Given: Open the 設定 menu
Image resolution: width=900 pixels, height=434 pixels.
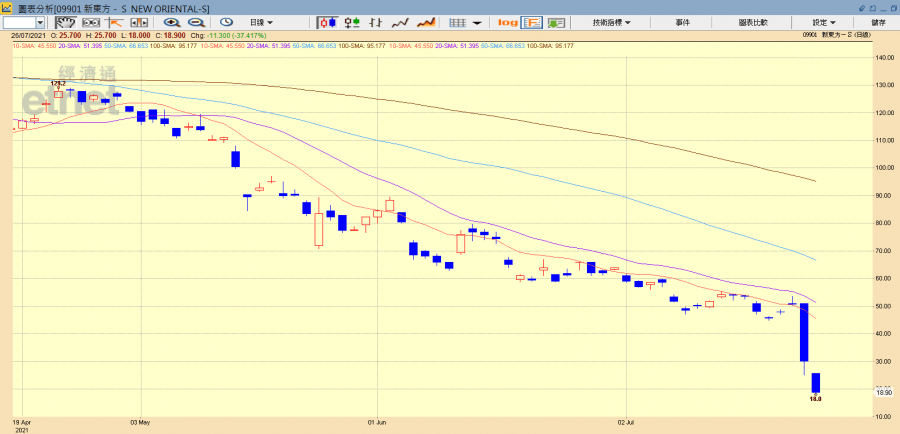Looking at the screenshot, I should tap(824, 22).
